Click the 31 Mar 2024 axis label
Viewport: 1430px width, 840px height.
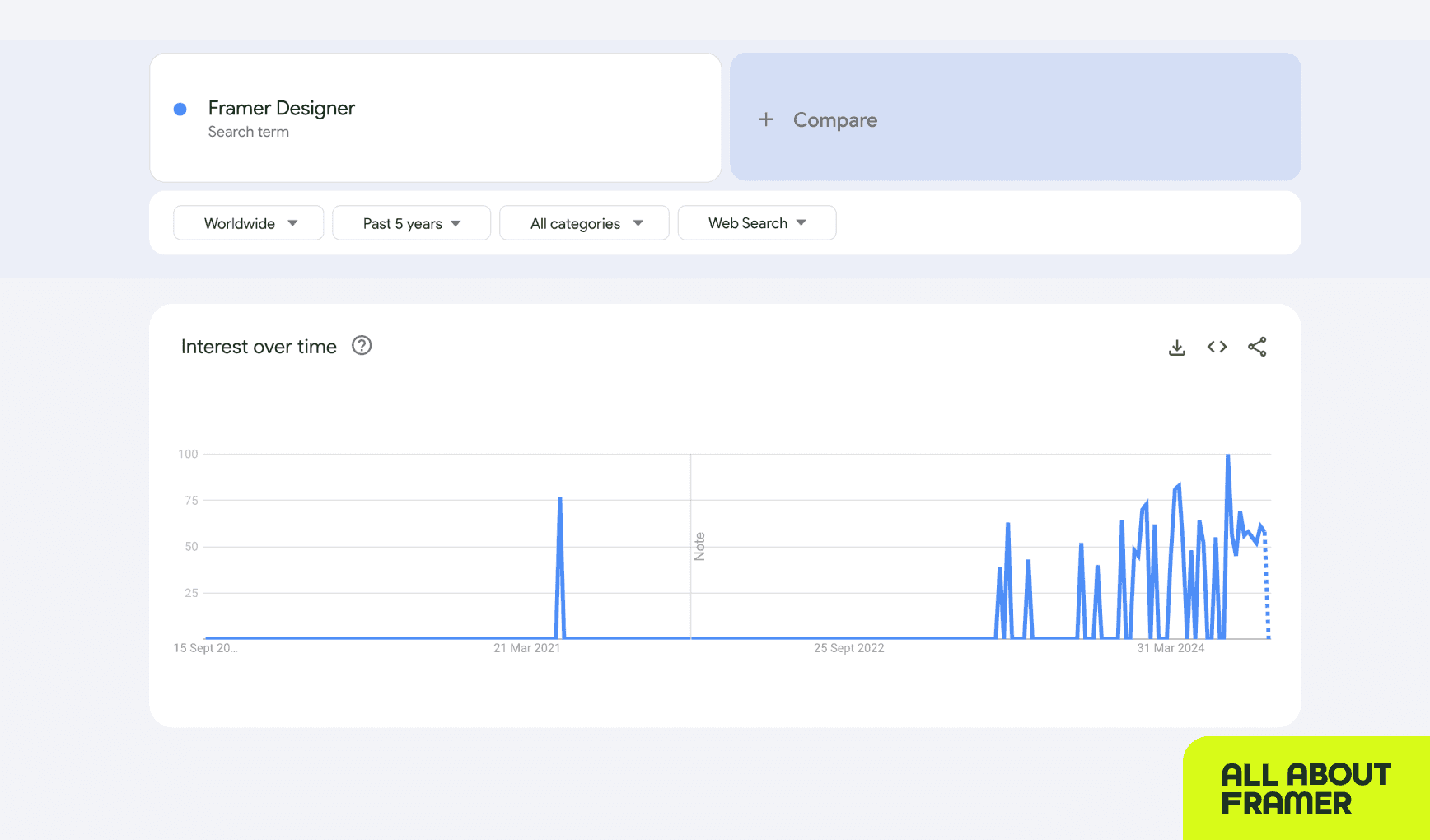(1171, 648)
